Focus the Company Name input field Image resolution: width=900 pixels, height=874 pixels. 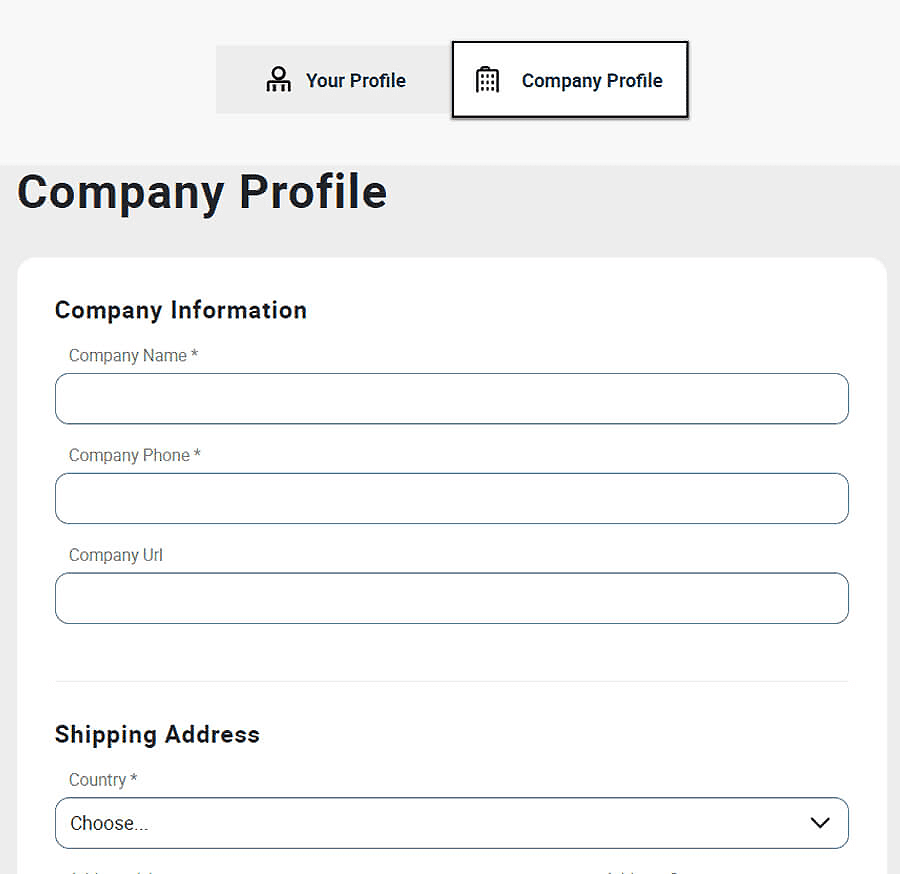point(451,399)
